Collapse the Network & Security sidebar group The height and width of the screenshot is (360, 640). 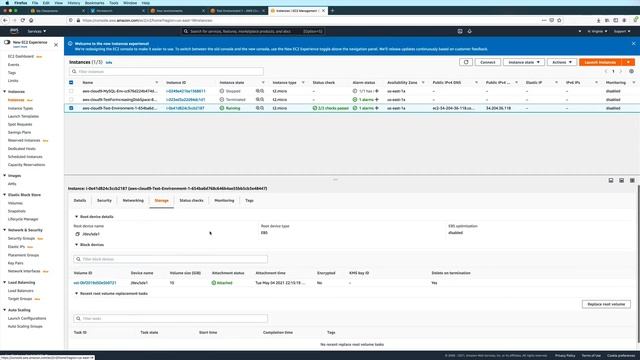(4, 230)
